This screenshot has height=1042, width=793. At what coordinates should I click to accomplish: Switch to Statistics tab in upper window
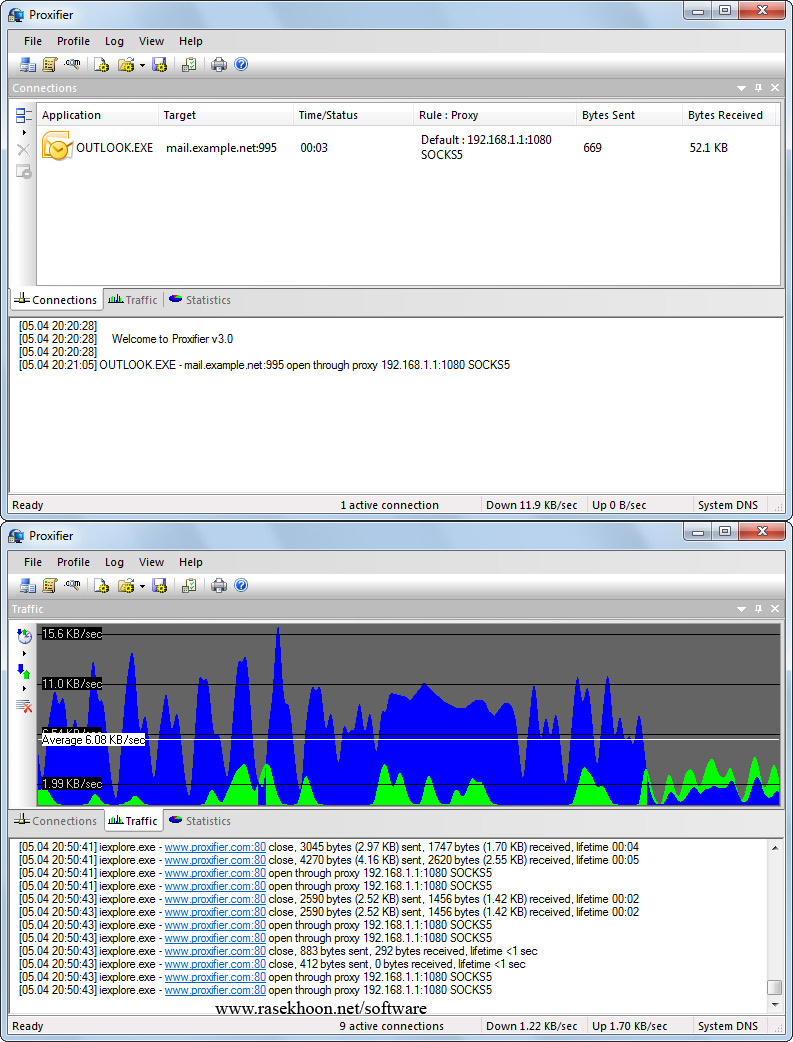click(200, 300)
